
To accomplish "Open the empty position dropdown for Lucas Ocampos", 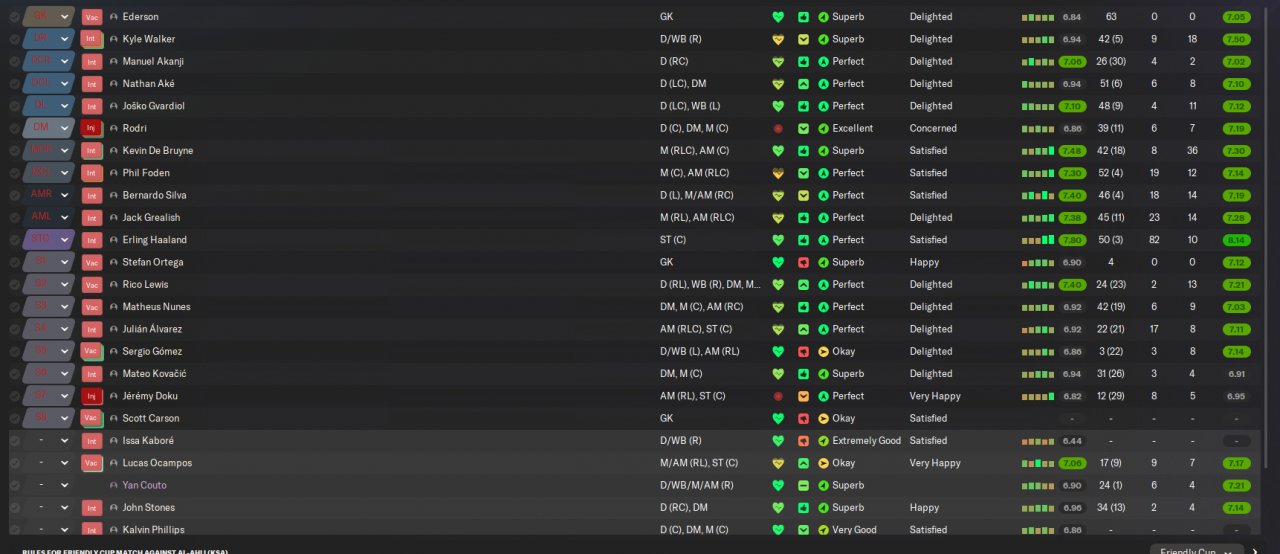I will [x=49, y=463].
